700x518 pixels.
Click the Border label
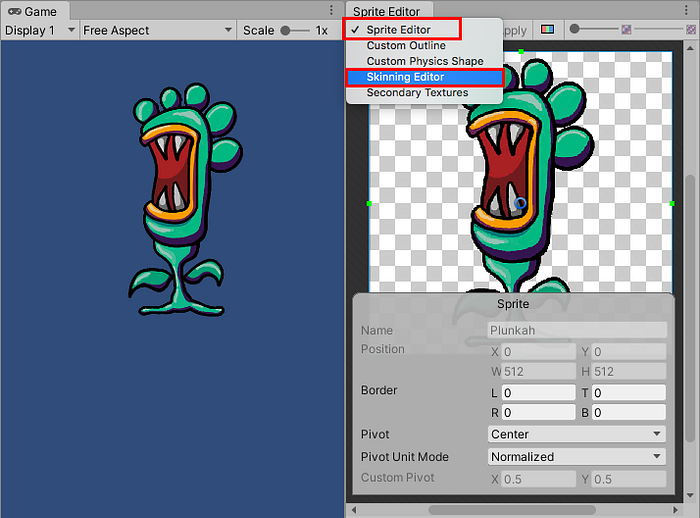[x=379, y=390]
